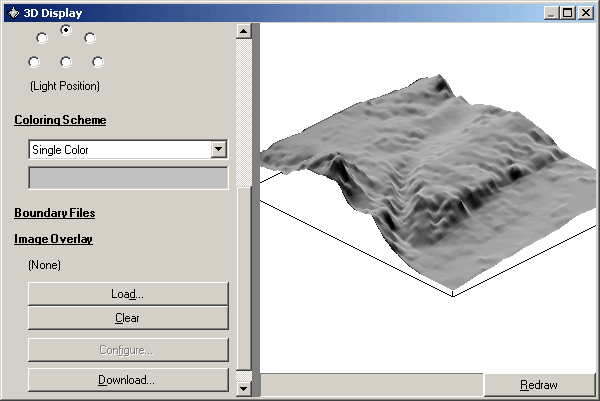Select the upper-right light position radio button
The height and width of the screenshot is (401, 600).
(x=90, y=38)
